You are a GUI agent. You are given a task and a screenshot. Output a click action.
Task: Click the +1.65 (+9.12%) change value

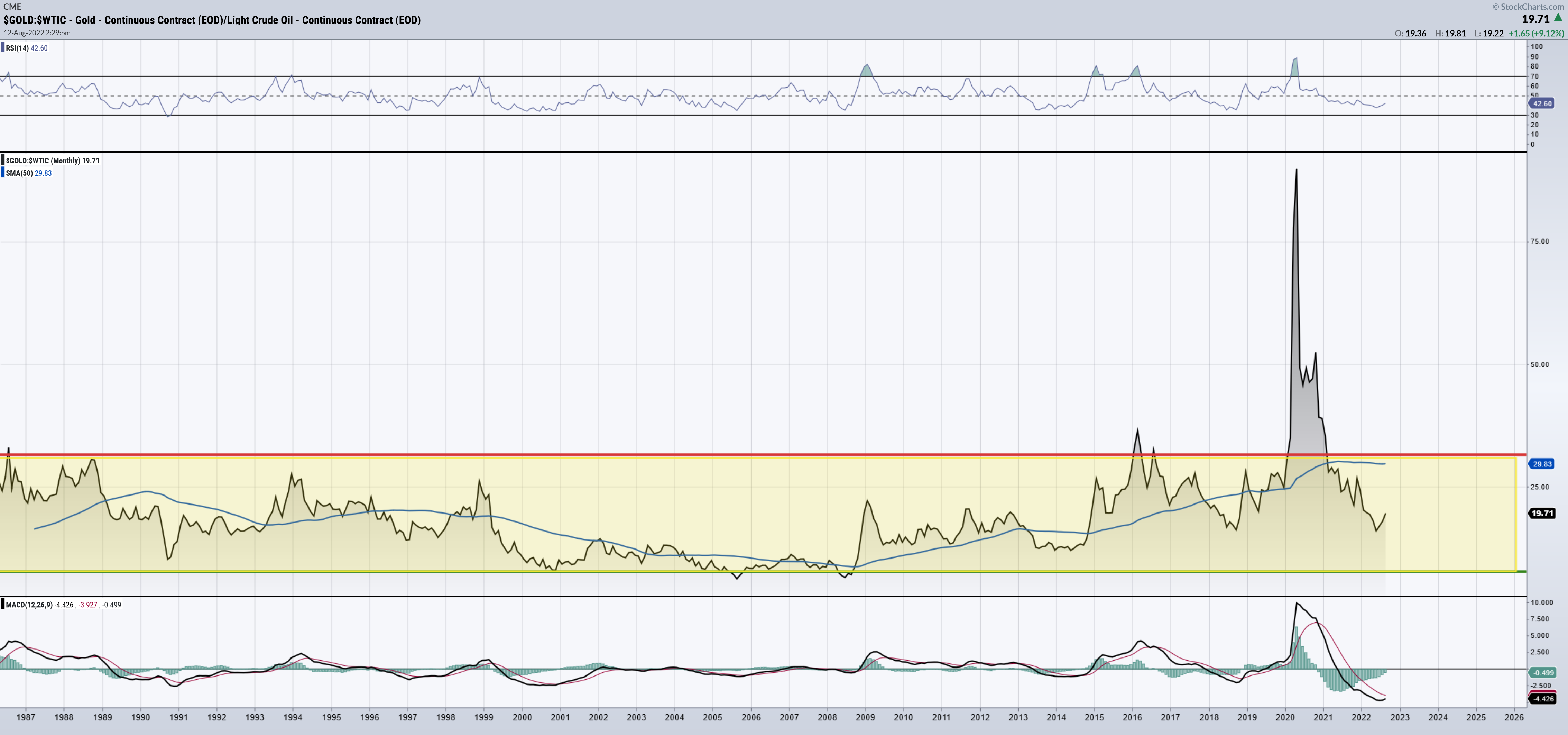click(x=1536, y=34)
